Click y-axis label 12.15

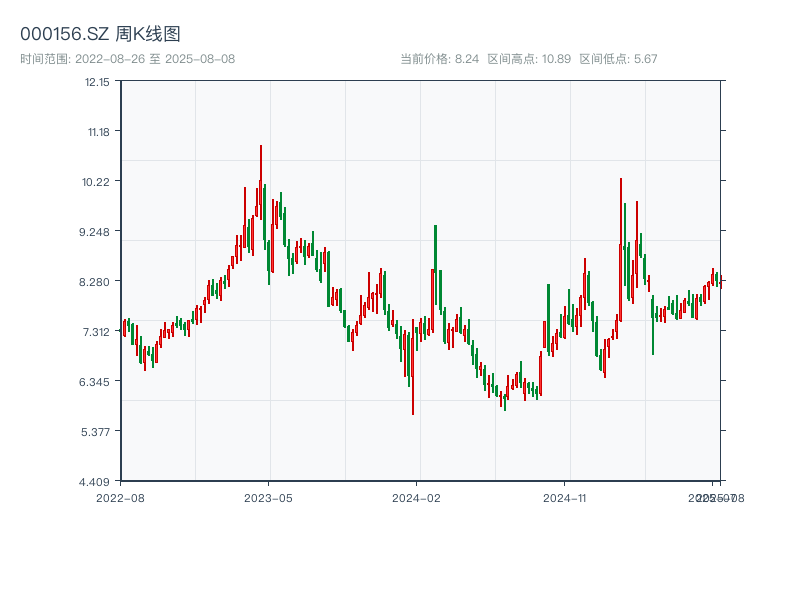click(97, 82)
